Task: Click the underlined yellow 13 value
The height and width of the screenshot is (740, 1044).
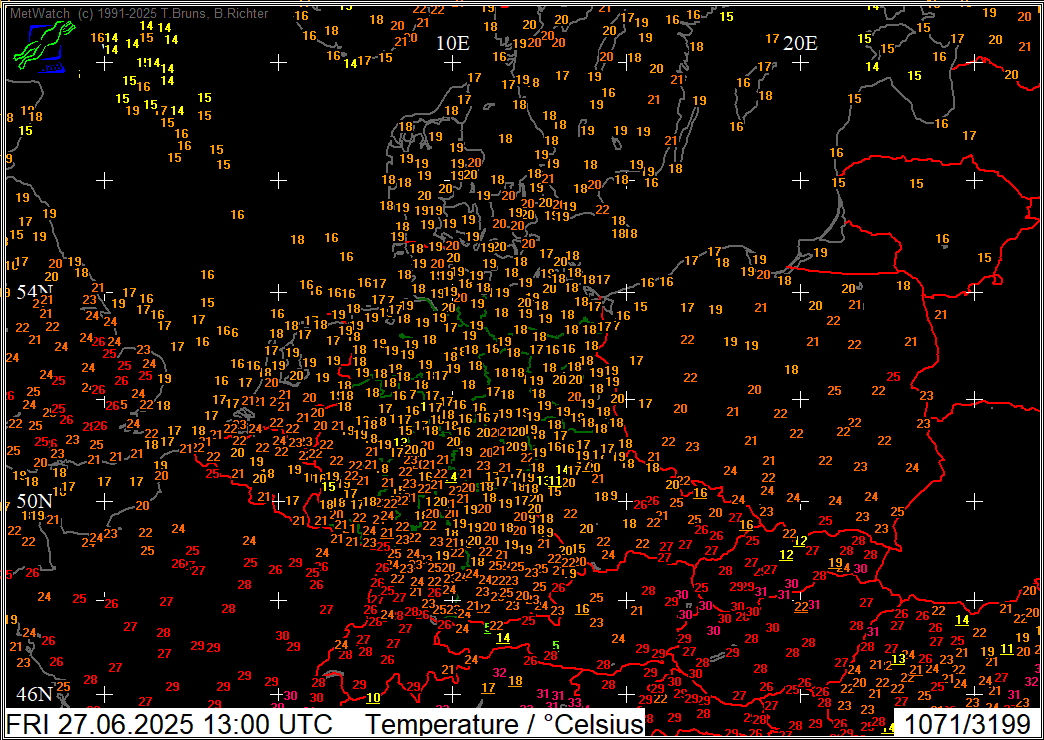Action: click(x=898, y=659)
